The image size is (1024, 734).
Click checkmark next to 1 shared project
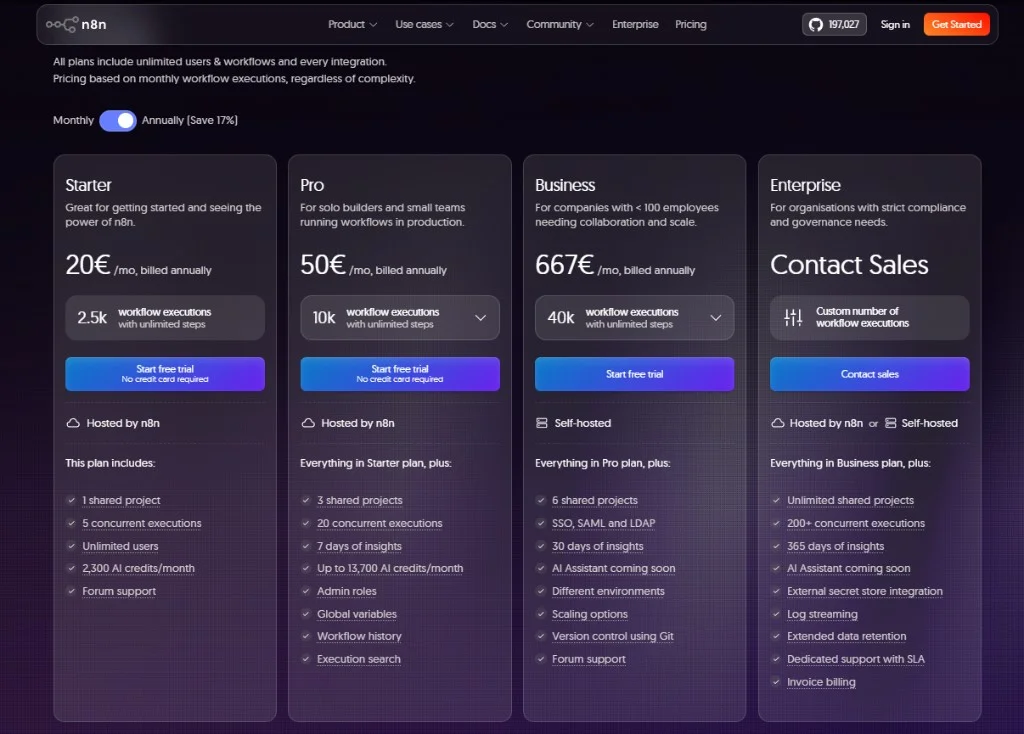point(71,500)
